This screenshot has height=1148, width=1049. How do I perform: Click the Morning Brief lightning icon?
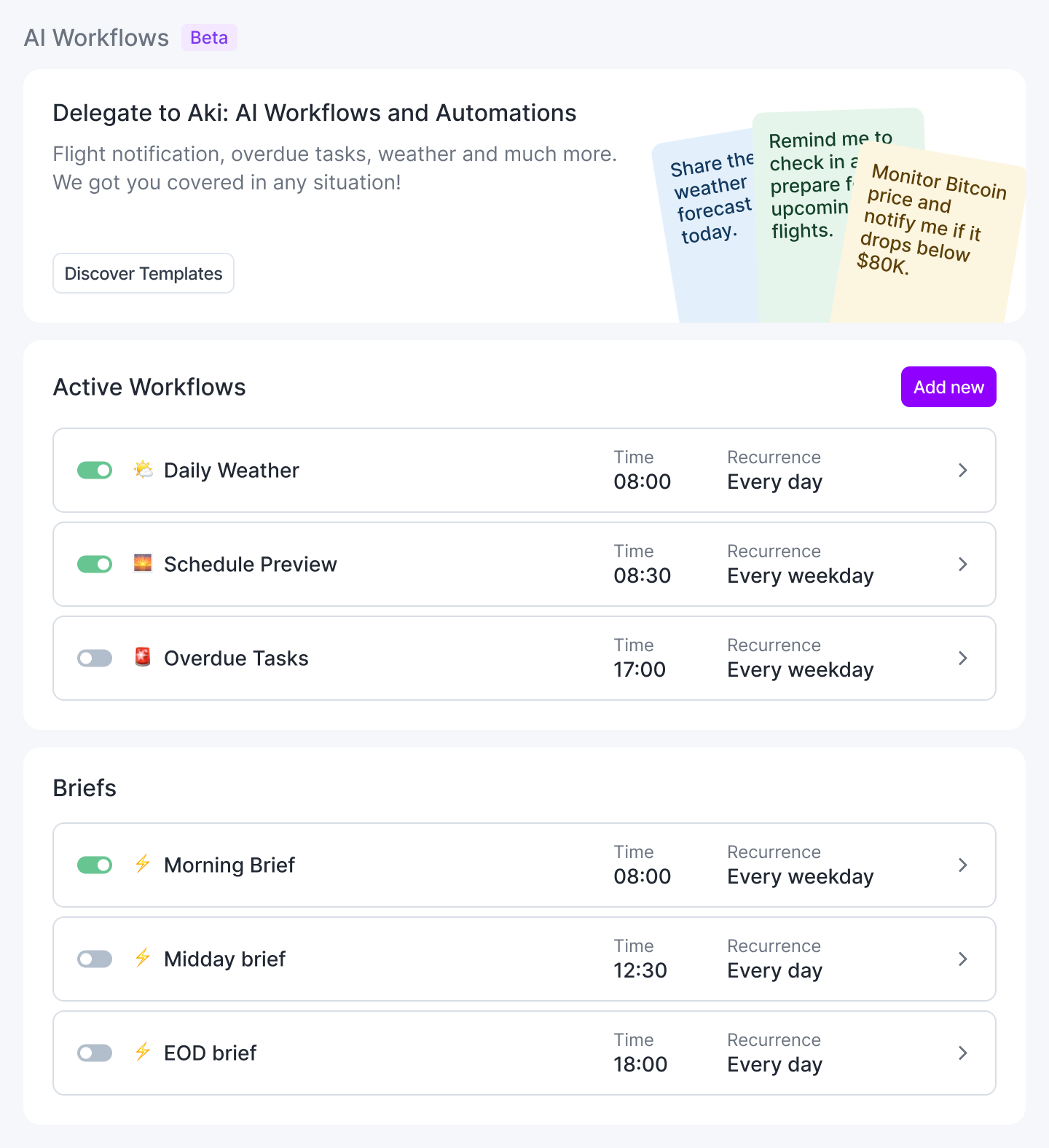[x=143, y=865]
